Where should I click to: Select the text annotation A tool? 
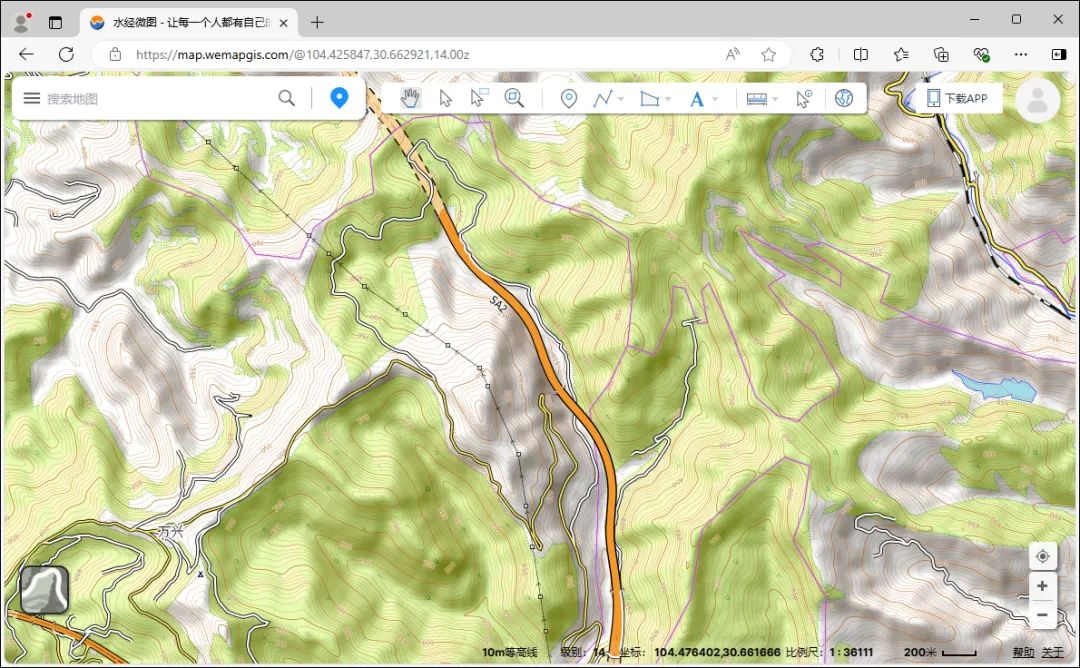pyautogui.click(x=696, y=99)
